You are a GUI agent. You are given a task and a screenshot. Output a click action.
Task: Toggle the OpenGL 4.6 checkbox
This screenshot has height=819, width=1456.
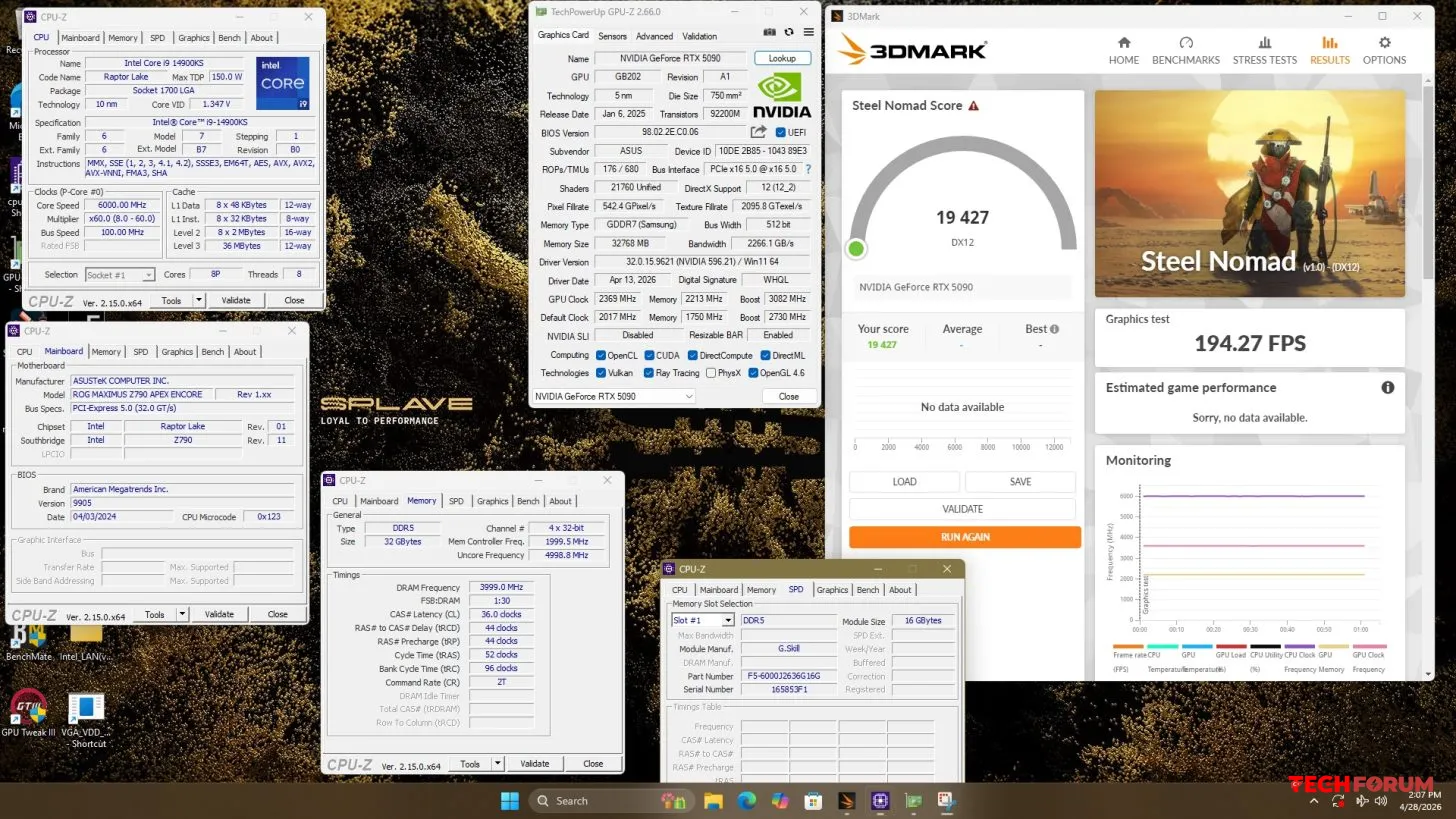pos(753,373)
